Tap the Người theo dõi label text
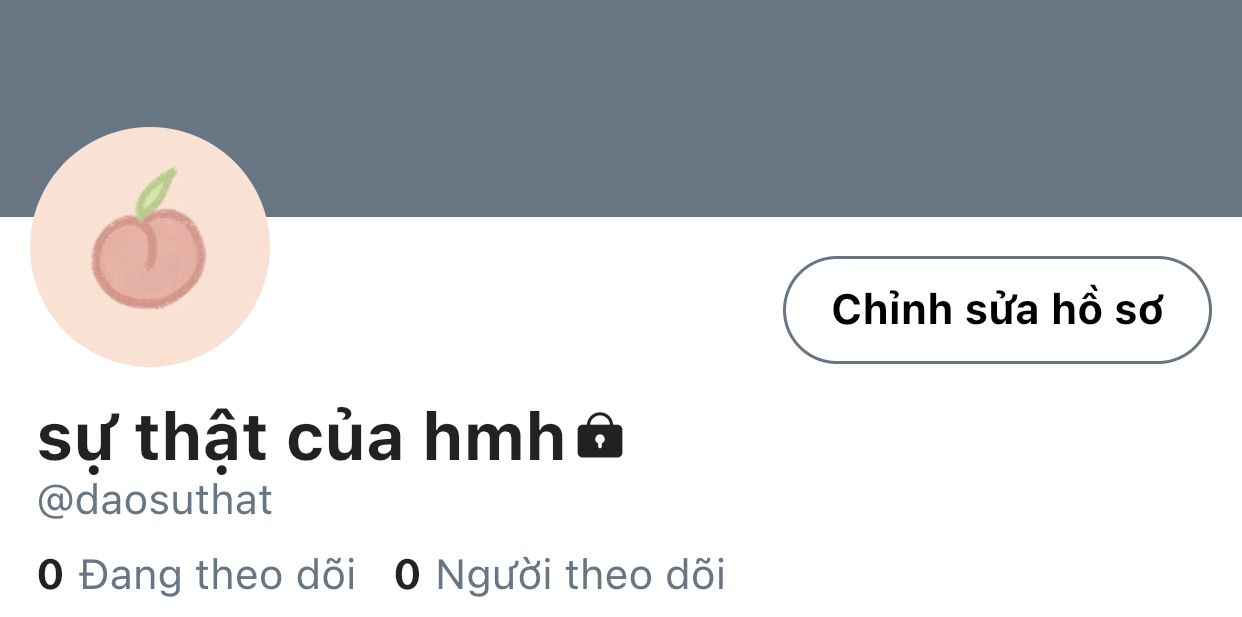The height and width of the screenshot is (617, 1242). click(581, 575)
